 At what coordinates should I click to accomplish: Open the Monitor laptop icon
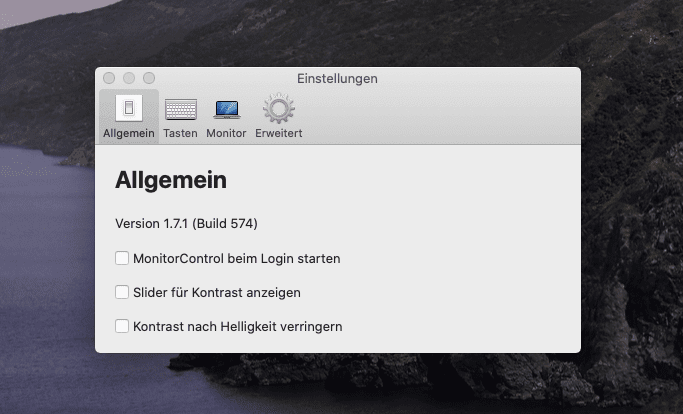point(227,109)
